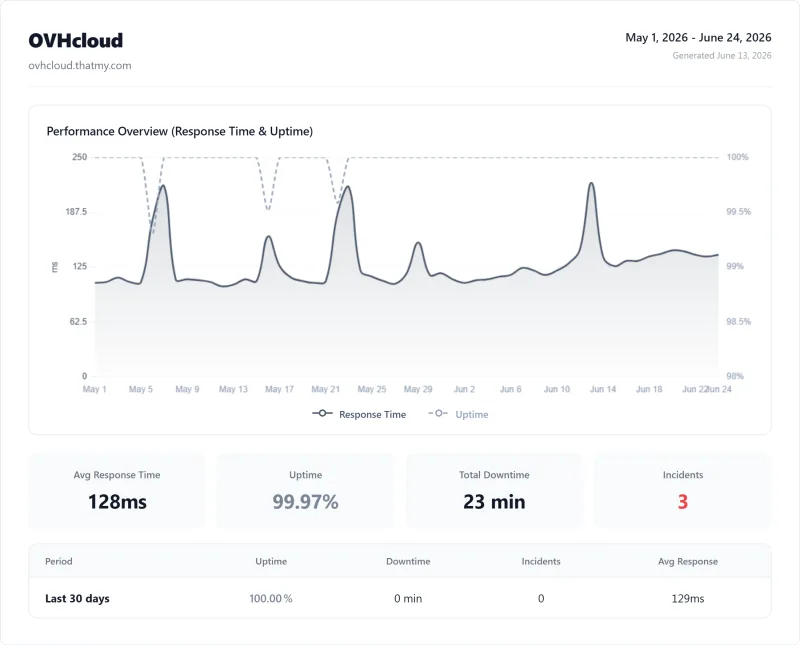The image size is (800, 645).
Task: Select the Last 30 days row
Action: [x=400, y=598]
